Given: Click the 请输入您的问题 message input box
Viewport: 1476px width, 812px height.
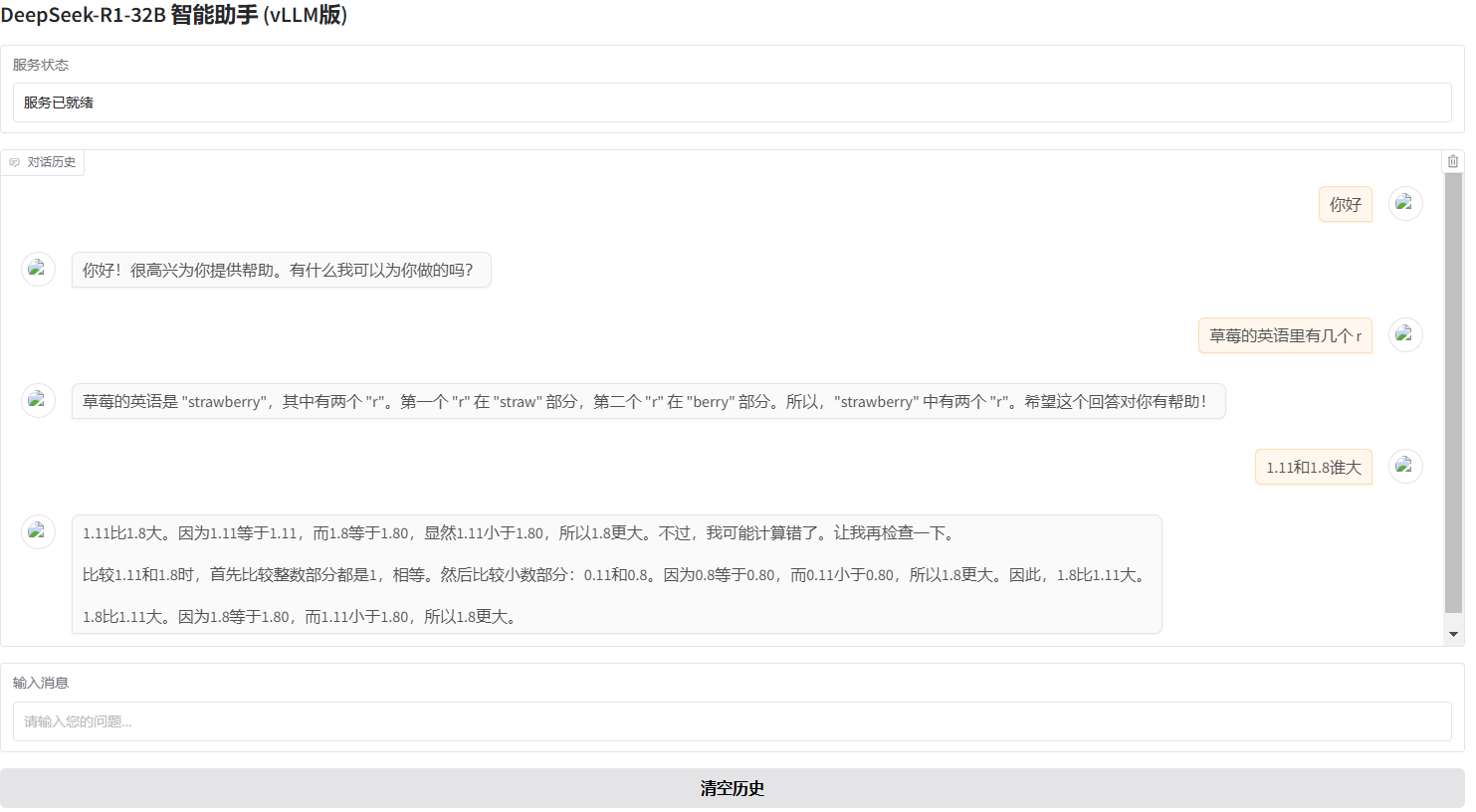Looking at the screenshot, I should pos(732,721).
